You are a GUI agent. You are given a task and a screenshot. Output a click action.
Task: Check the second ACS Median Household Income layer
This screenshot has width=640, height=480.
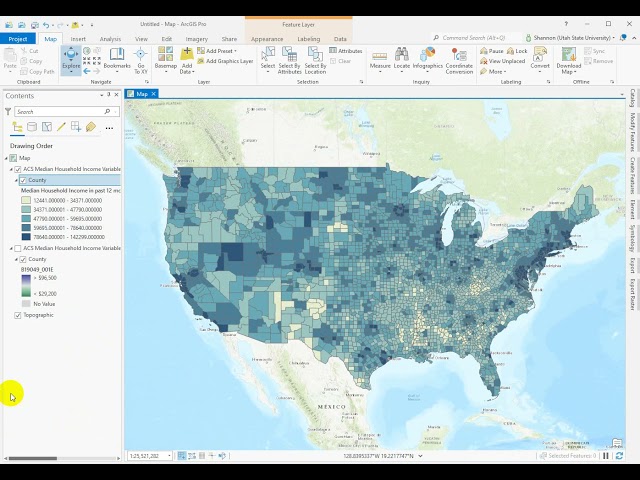tap(18, 248)
